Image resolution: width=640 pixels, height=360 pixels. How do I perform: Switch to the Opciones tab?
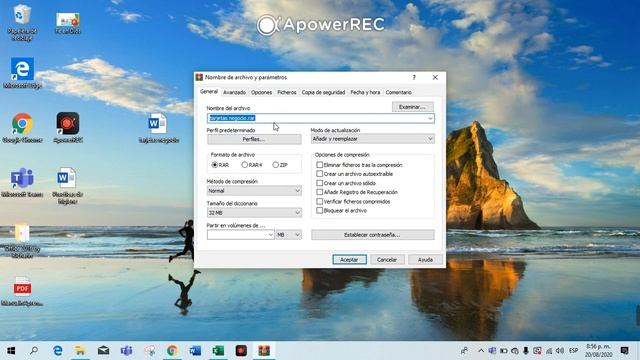pyautogui.click(x=261, y=92)
